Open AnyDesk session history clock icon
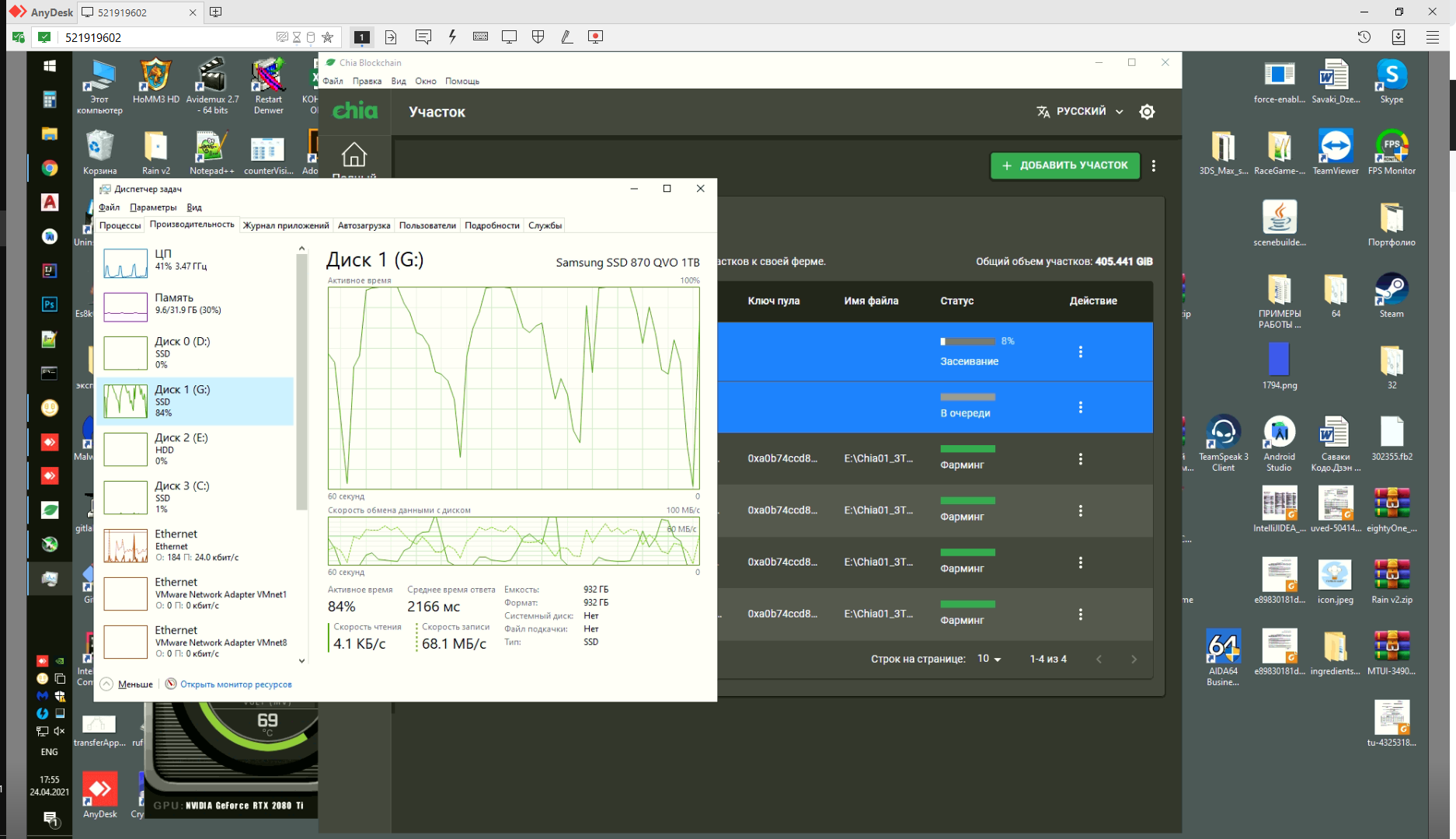Screen dimensions: 1456x839 1364,37
